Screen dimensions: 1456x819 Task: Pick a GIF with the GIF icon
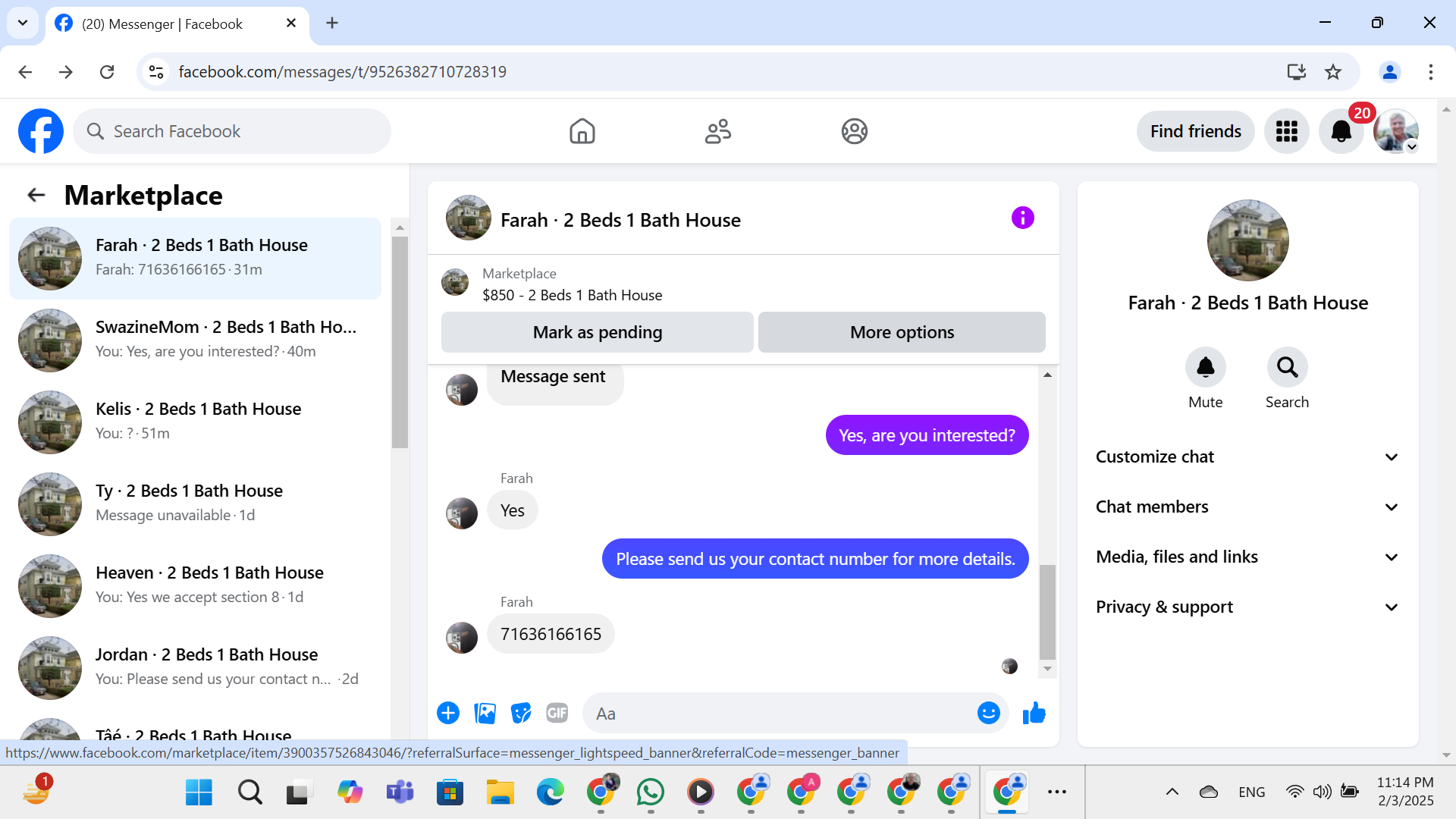point(557,713)
